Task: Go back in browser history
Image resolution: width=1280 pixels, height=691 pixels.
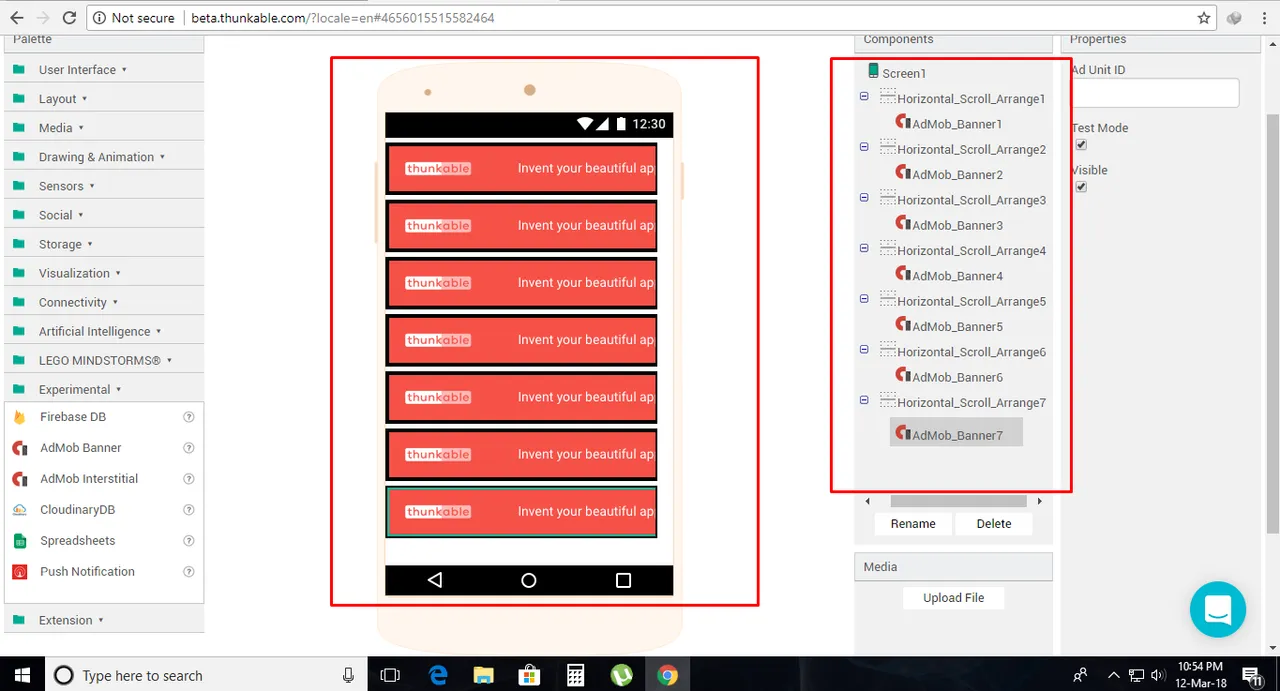Action: point(17,17)
